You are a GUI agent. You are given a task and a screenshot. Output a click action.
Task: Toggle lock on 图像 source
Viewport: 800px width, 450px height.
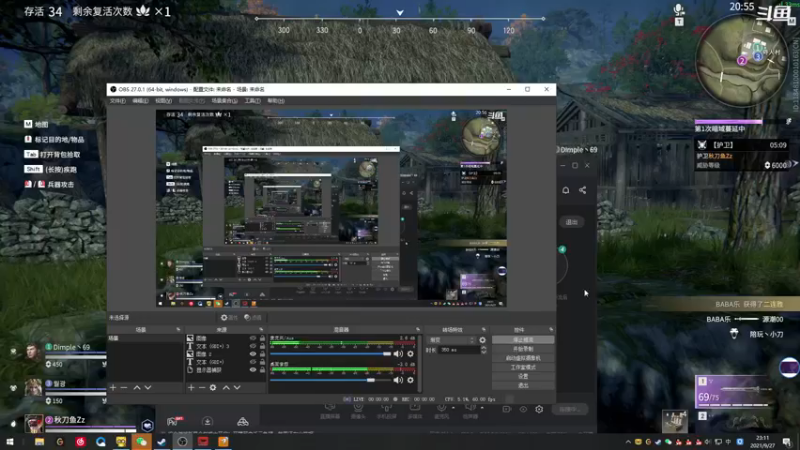(262, 338)
